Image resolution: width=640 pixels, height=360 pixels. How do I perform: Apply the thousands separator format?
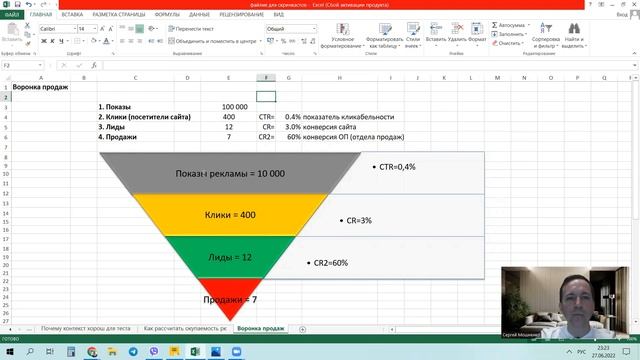(292, 41)
